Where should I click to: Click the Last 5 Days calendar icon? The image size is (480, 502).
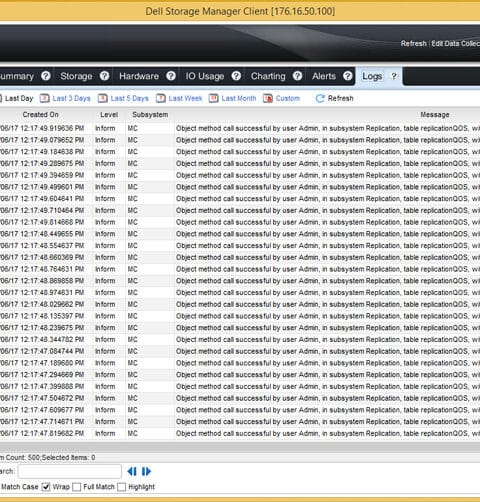pyautogui.click(x=103, y=98)
